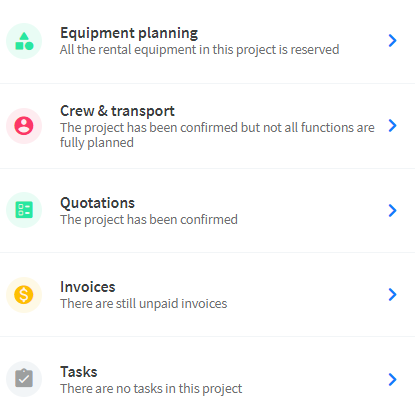
Task: Click 'There are no tasks in this project'
Action: (x=151, y=389)
